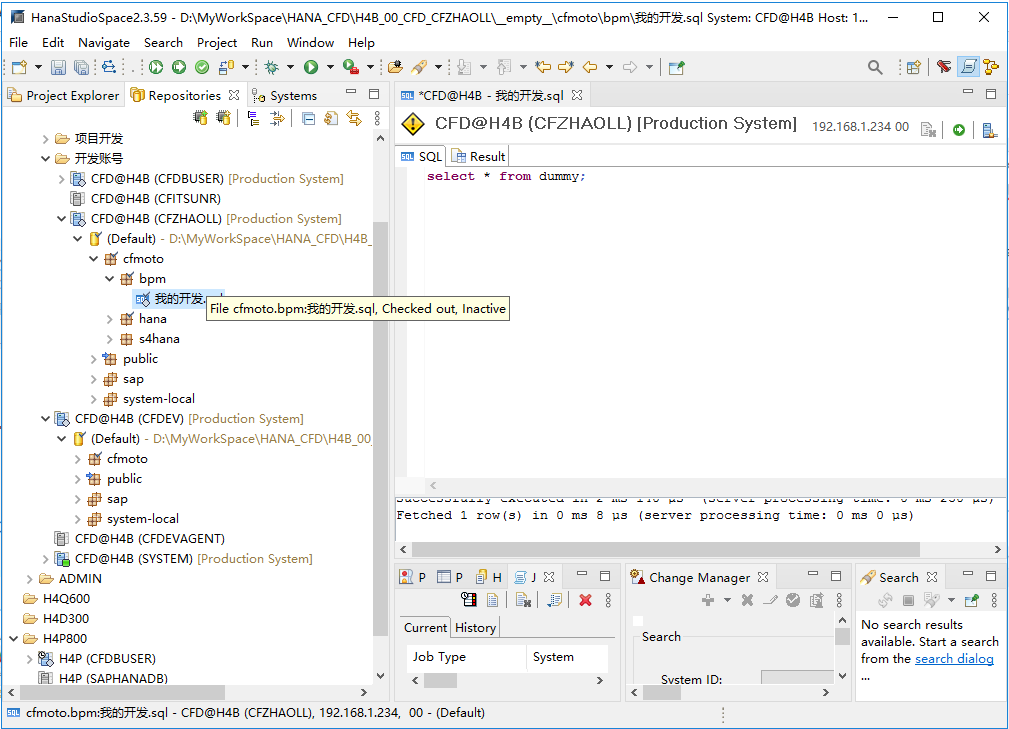This screenshot has height=729, width=1009.
Task: Click the console output horizontal scrollbar
Action: click(665, 549)
